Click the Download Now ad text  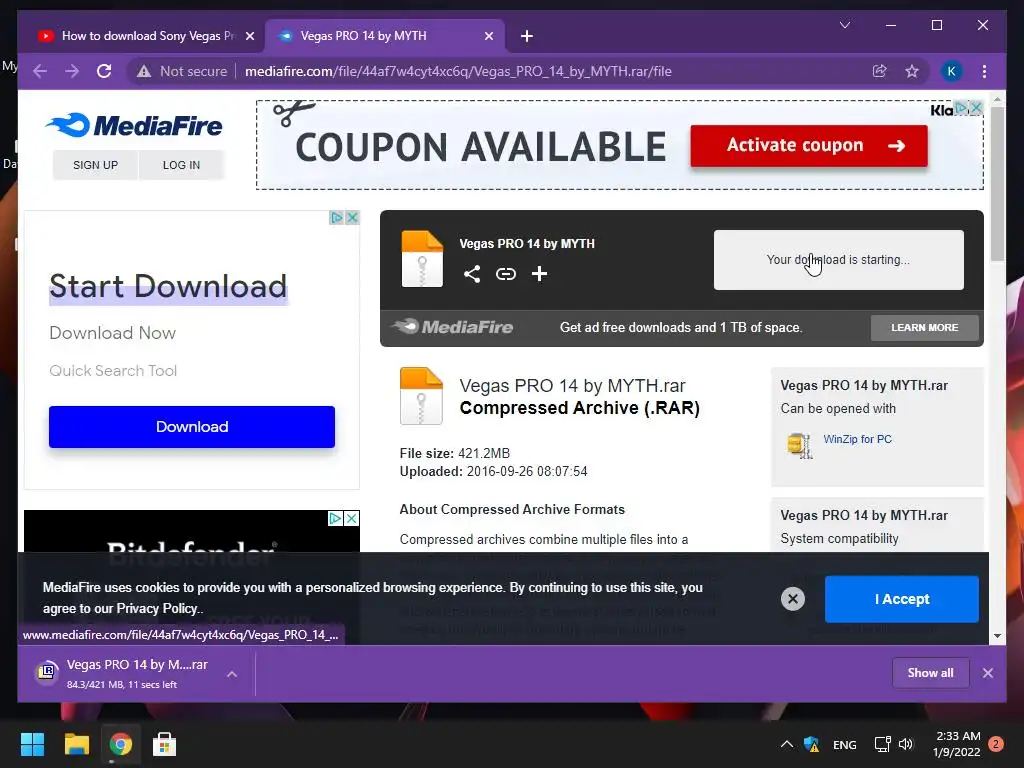112,333
